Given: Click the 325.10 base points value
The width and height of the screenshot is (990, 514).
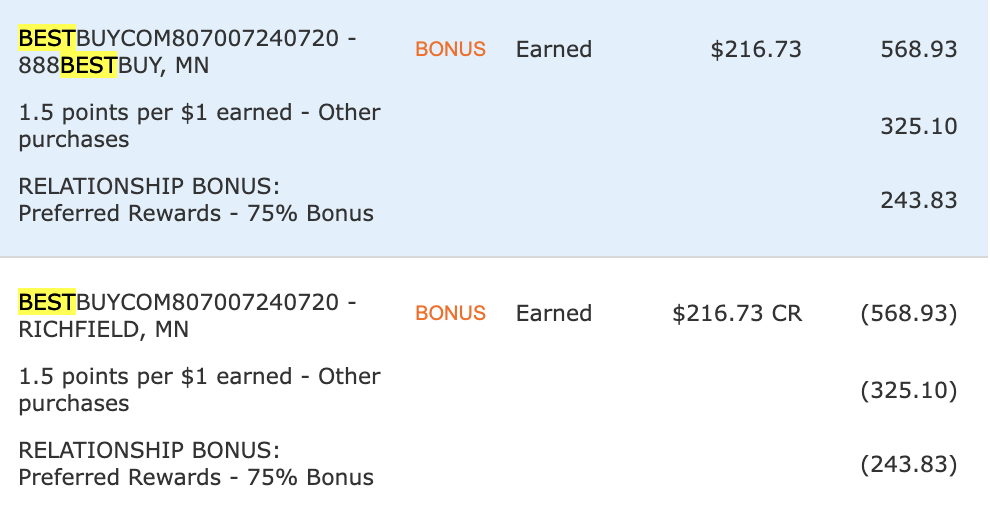Looking at the screenshot, I should (919, 126).
